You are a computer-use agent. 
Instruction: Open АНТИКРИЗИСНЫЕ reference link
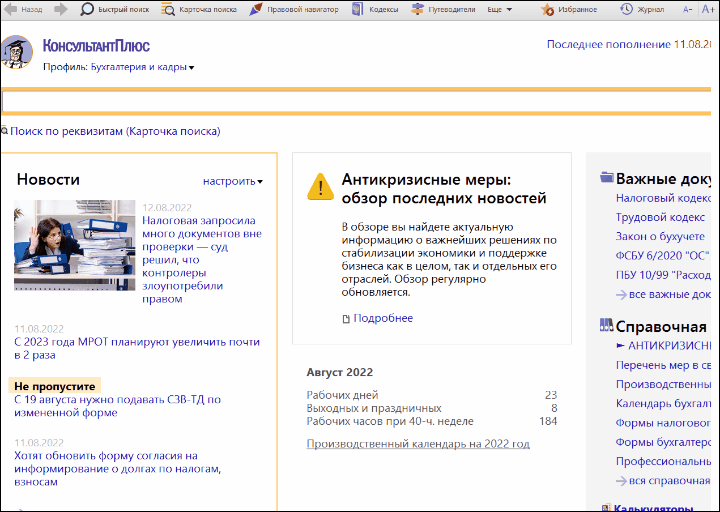669,346
